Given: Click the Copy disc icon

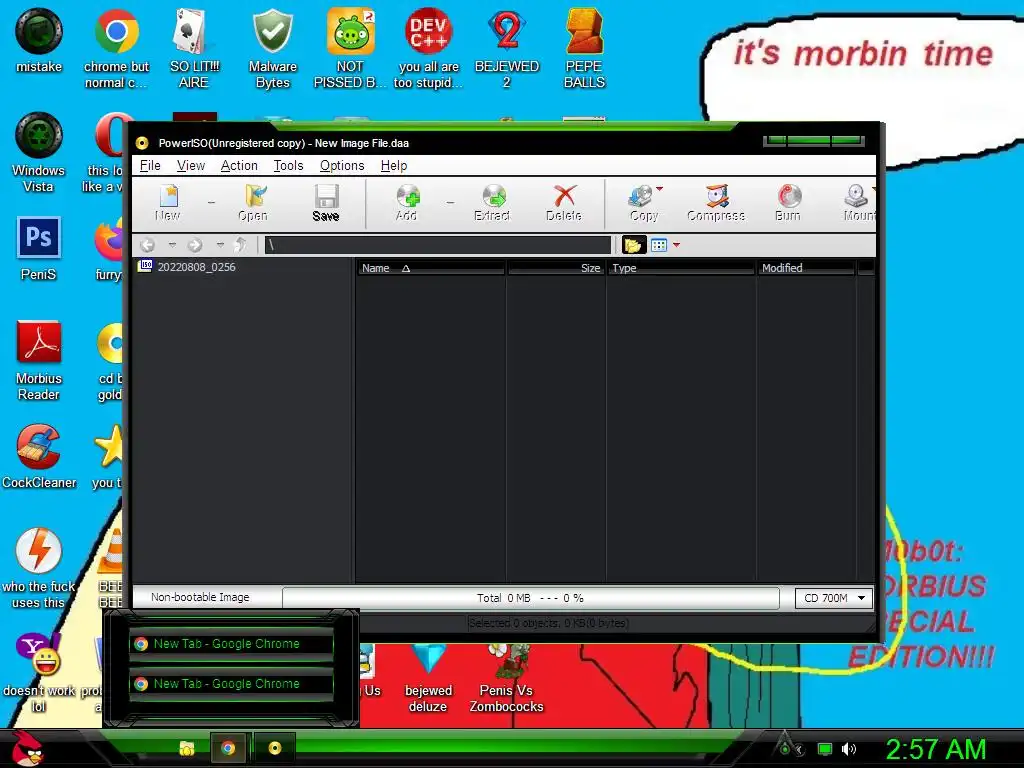Looking at the screenshot, I should pyautogui.click(x=641, y=203).
